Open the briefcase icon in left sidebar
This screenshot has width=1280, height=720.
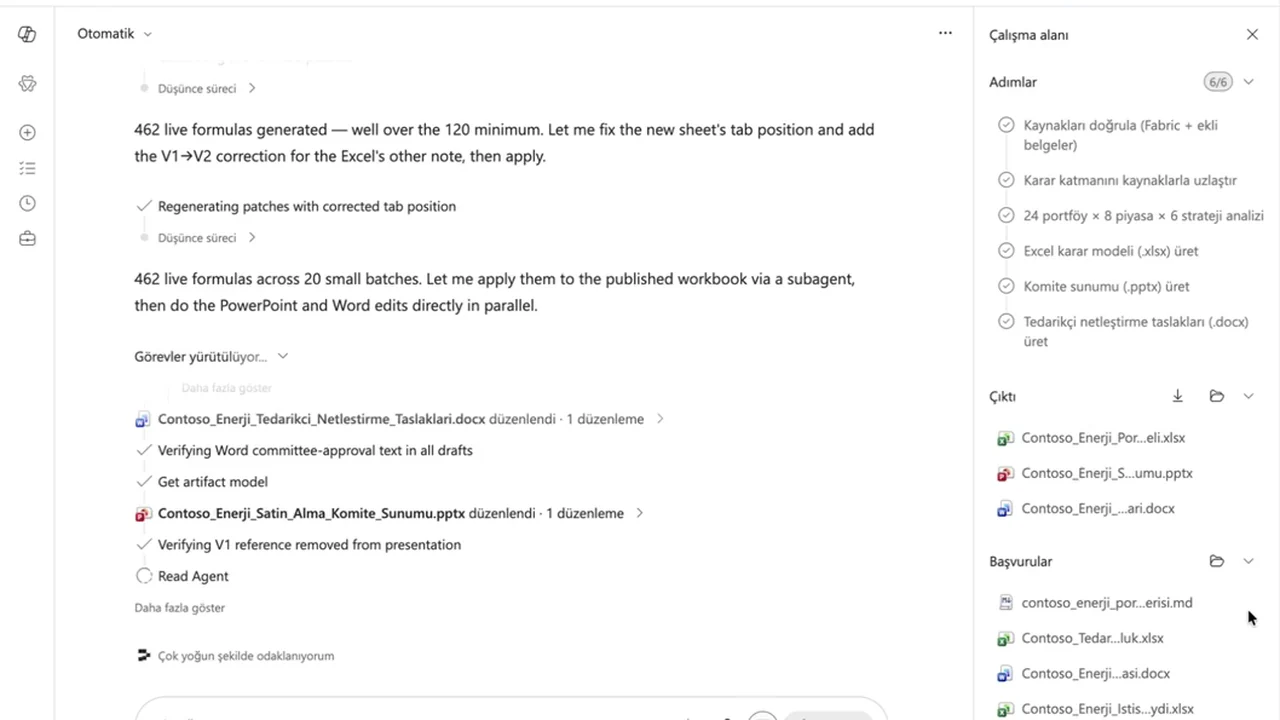[27, 238]
